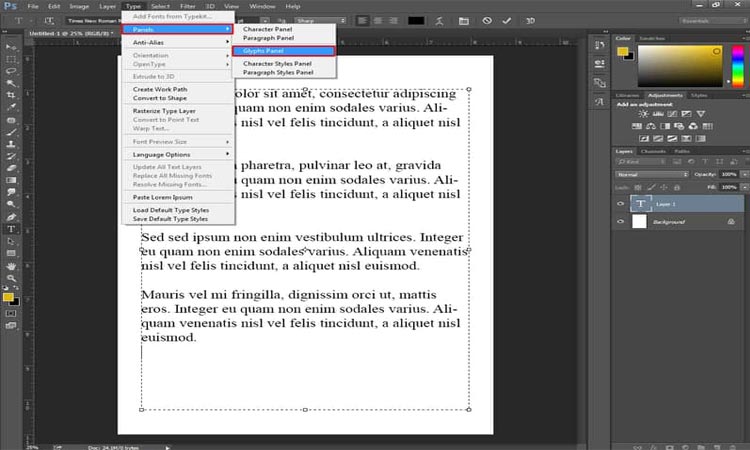Open the Glyphs panel icon in dock
The image size is (750, 450).
[599, 101]
